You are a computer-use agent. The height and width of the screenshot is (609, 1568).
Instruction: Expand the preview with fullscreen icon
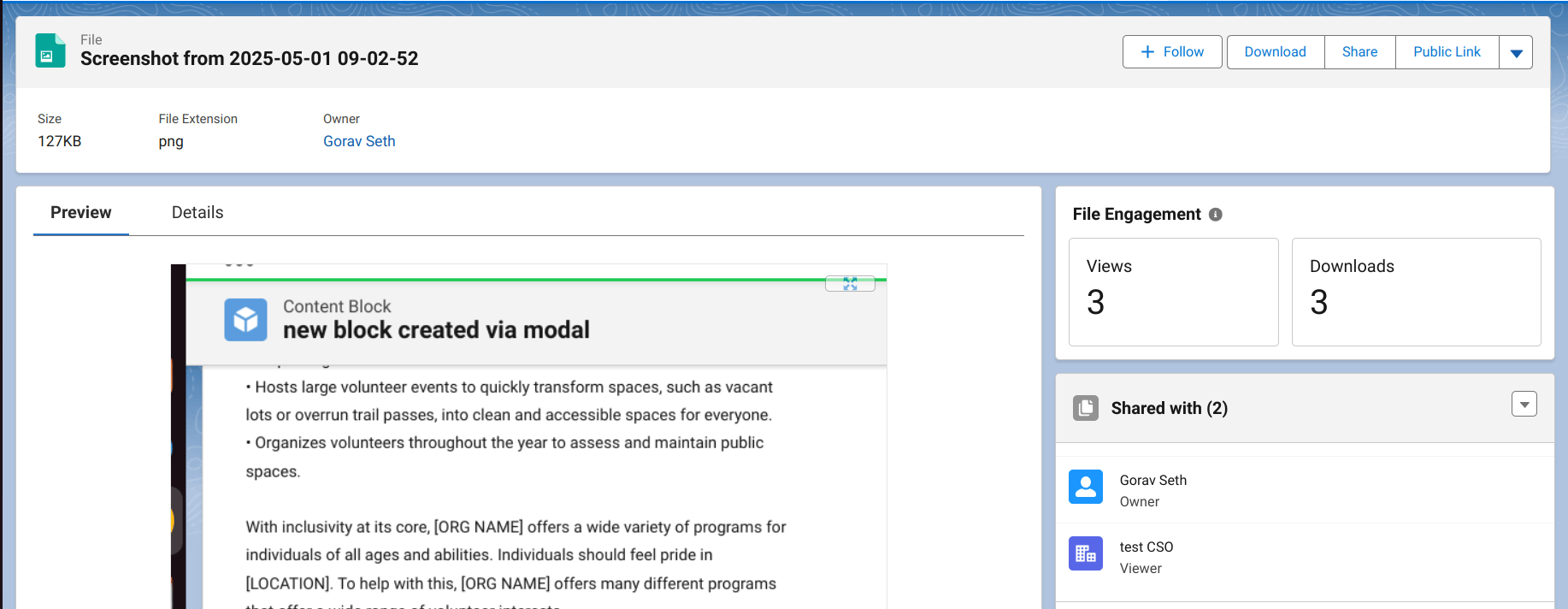pyautogui.click(x=849, y=284)
